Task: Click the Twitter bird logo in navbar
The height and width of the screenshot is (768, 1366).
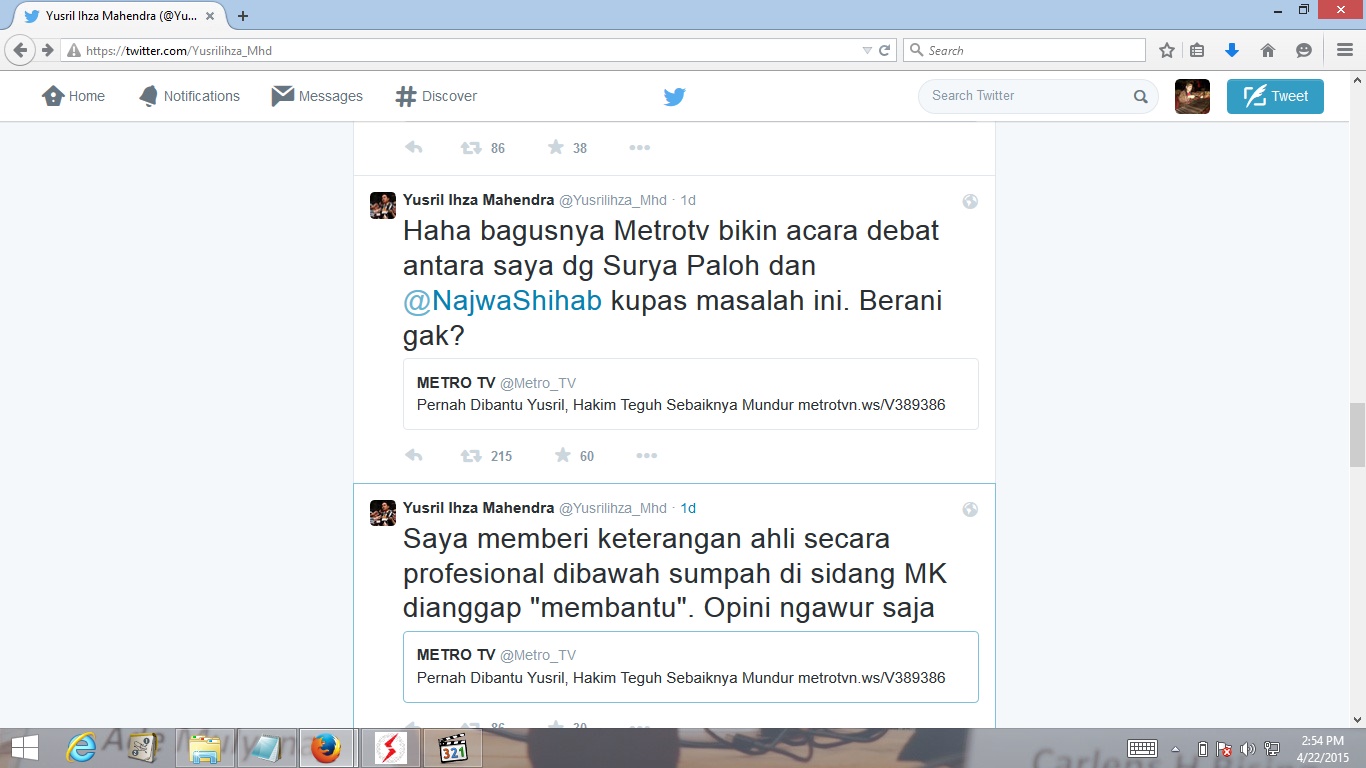Action: pos(674,97)
